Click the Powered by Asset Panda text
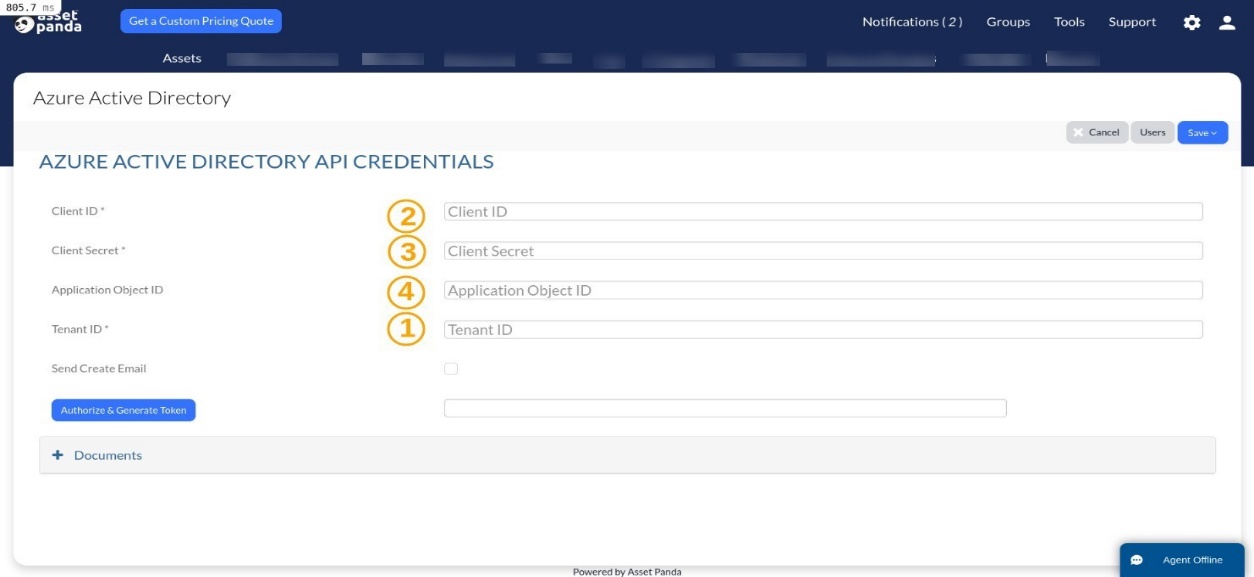Screen dimensions: 1254x577 pyautogui.click(x=627, y=572)
